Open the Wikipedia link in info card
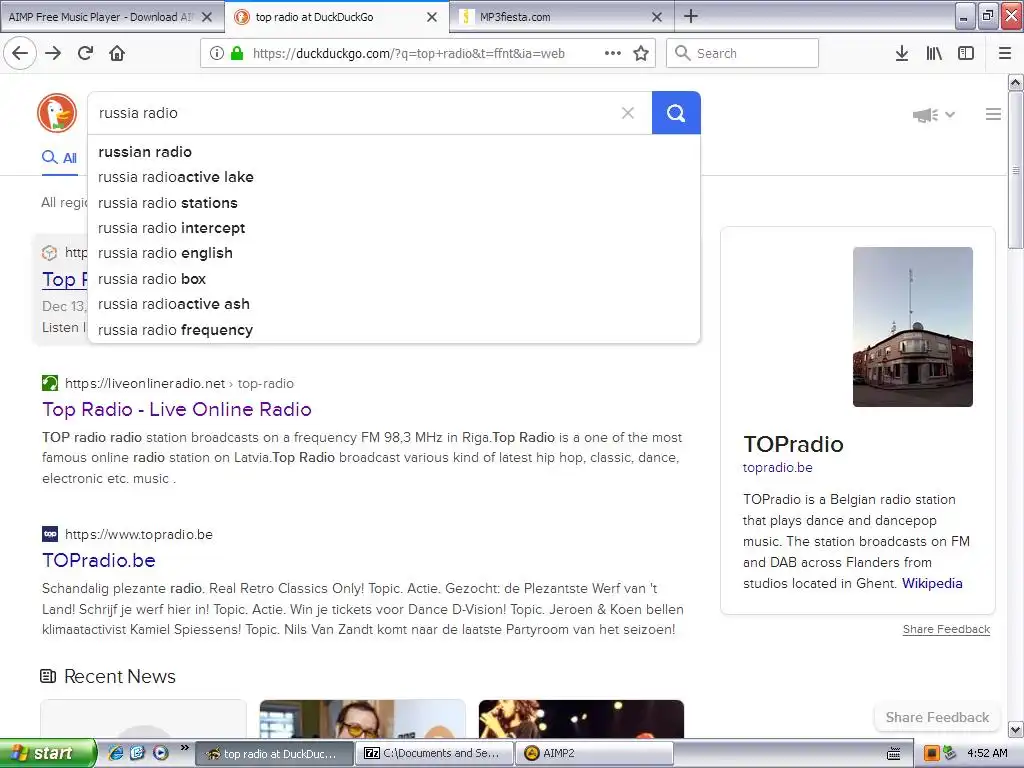1024x768 pixels. 932,583
